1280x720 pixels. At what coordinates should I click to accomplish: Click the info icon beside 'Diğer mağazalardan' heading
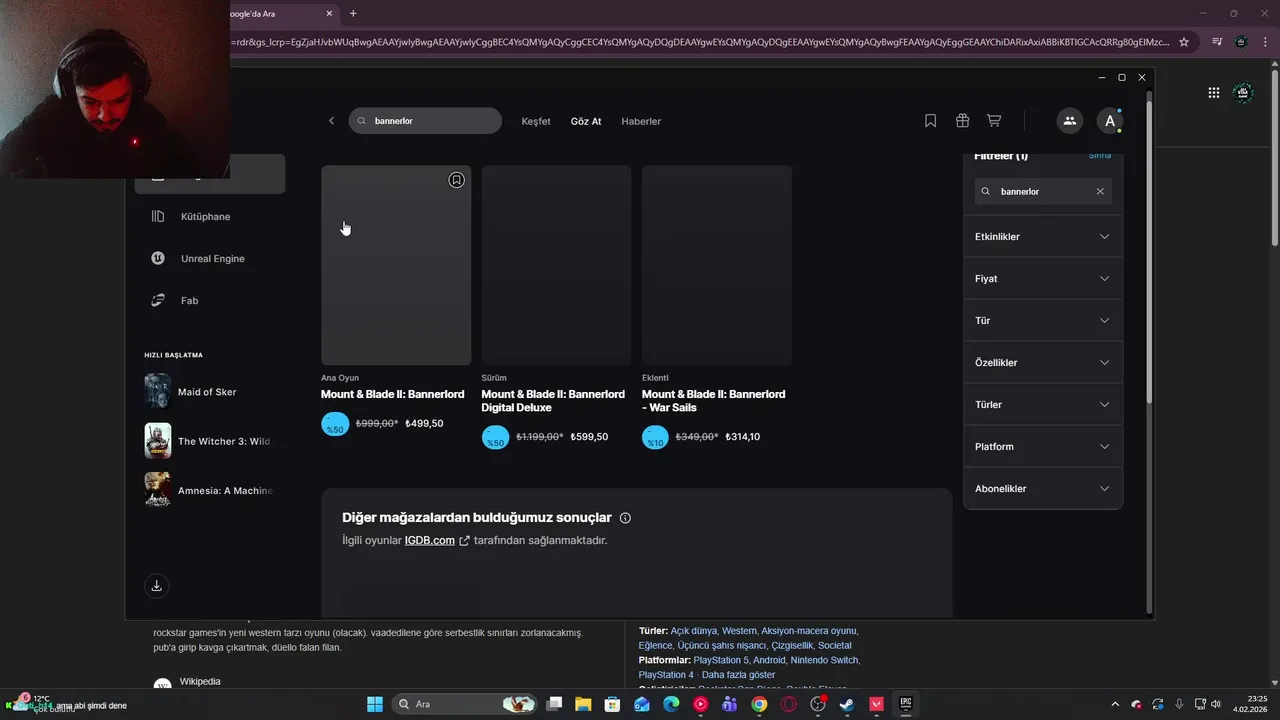(625, 518)
